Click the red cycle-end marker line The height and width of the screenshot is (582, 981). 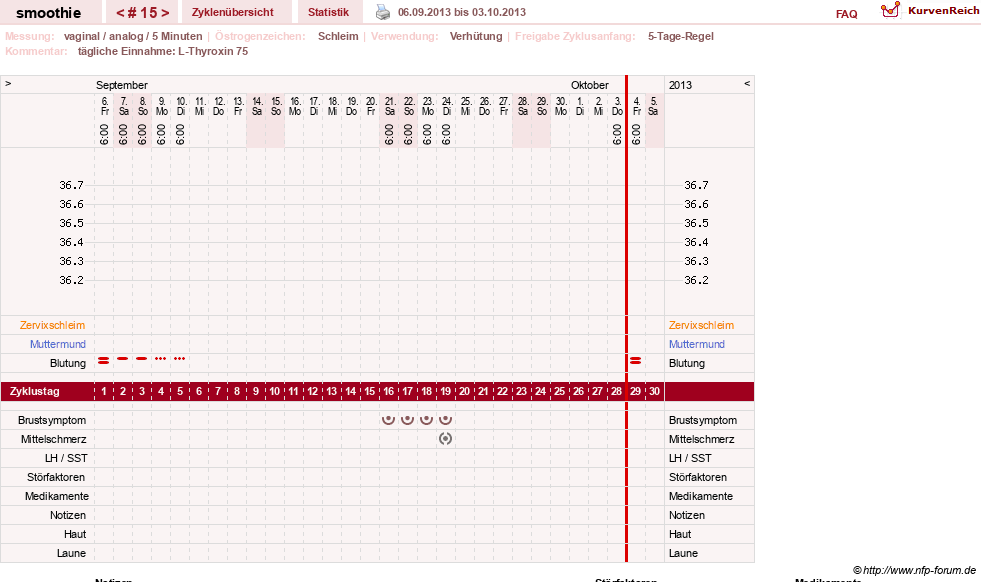tap(626, 319)
